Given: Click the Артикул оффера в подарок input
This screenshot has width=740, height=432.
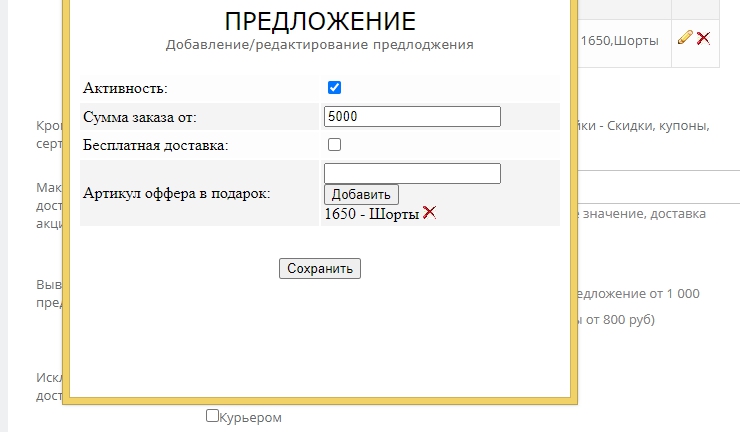Looking at the screenshot, I should pos(412,173).
